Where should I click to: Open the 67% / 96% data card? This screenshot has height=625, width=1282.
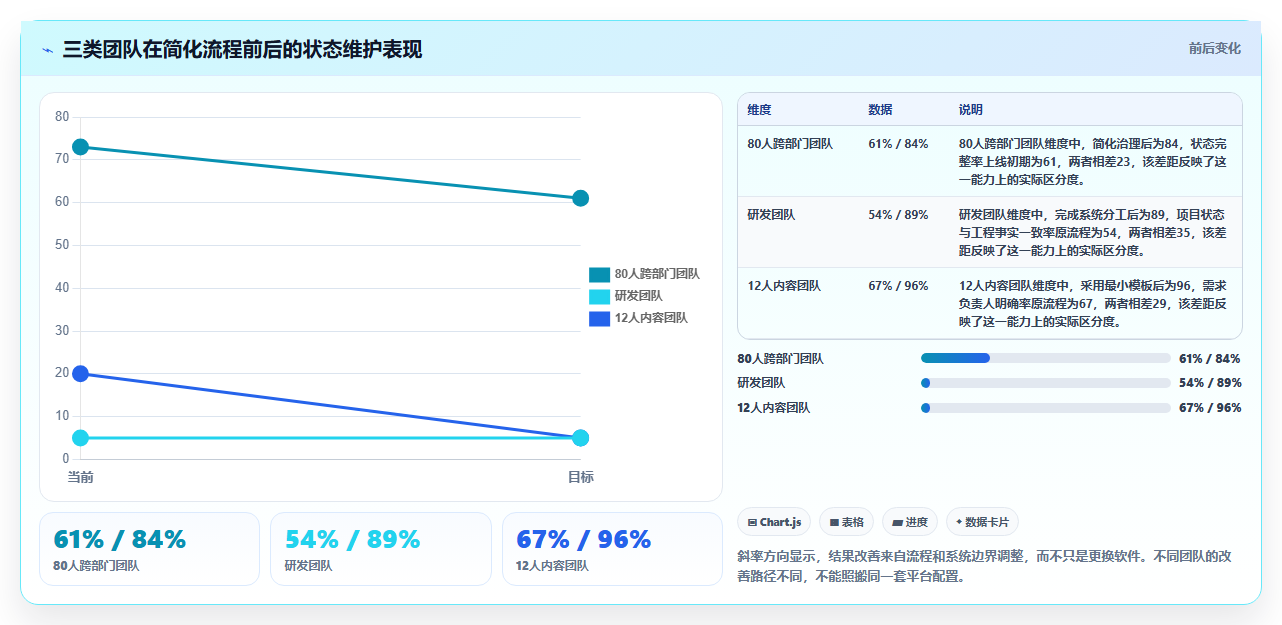pyautogui.click(x=612, y=549)
